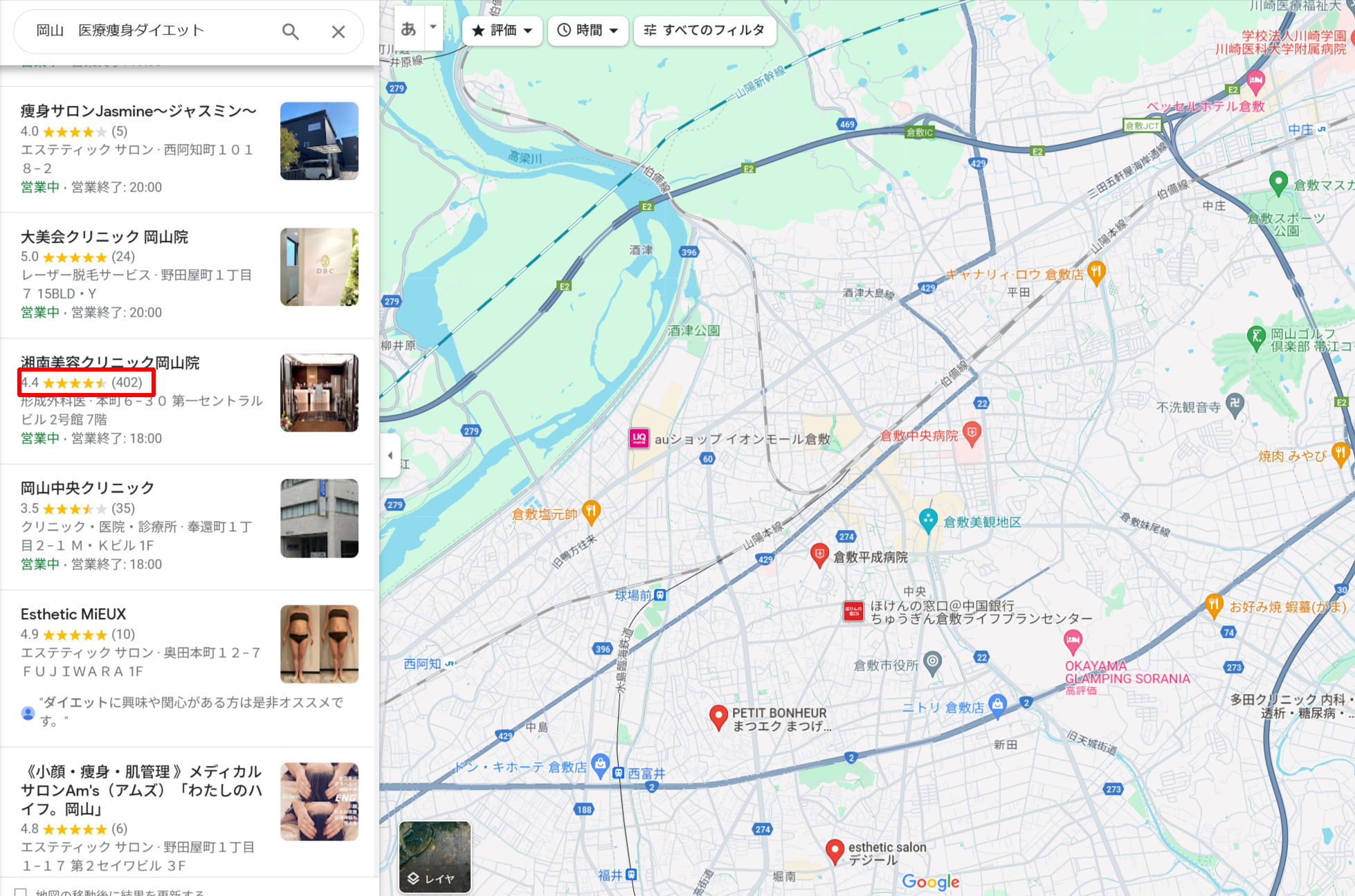This screenshot has height=896, width=1355.
Task: Click the お好み焼 蝦蟇 restaurant marker
Action: click(x=1214, y=605)
